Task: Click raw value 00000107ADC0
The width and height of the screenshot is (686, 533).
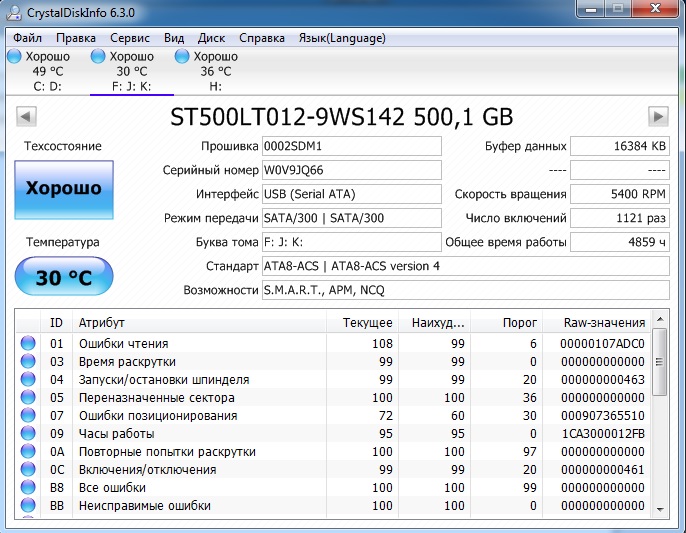Action: (602, 344)
